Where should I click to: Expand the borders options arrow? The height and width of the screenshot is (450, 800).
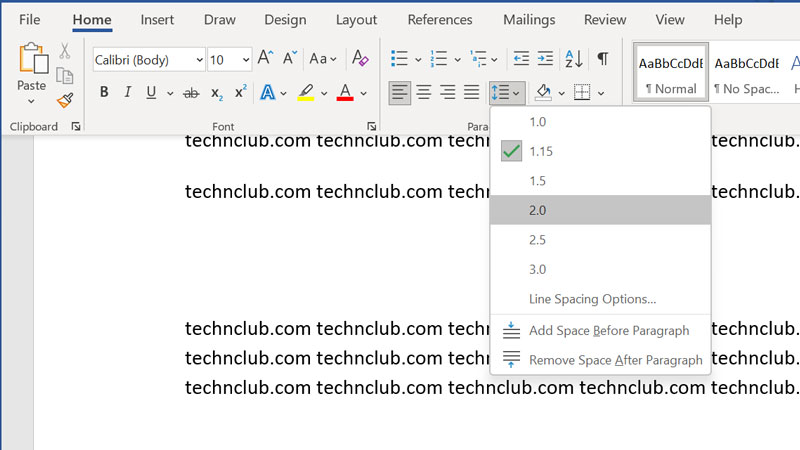pyautogui.click(x=601, y=93)
